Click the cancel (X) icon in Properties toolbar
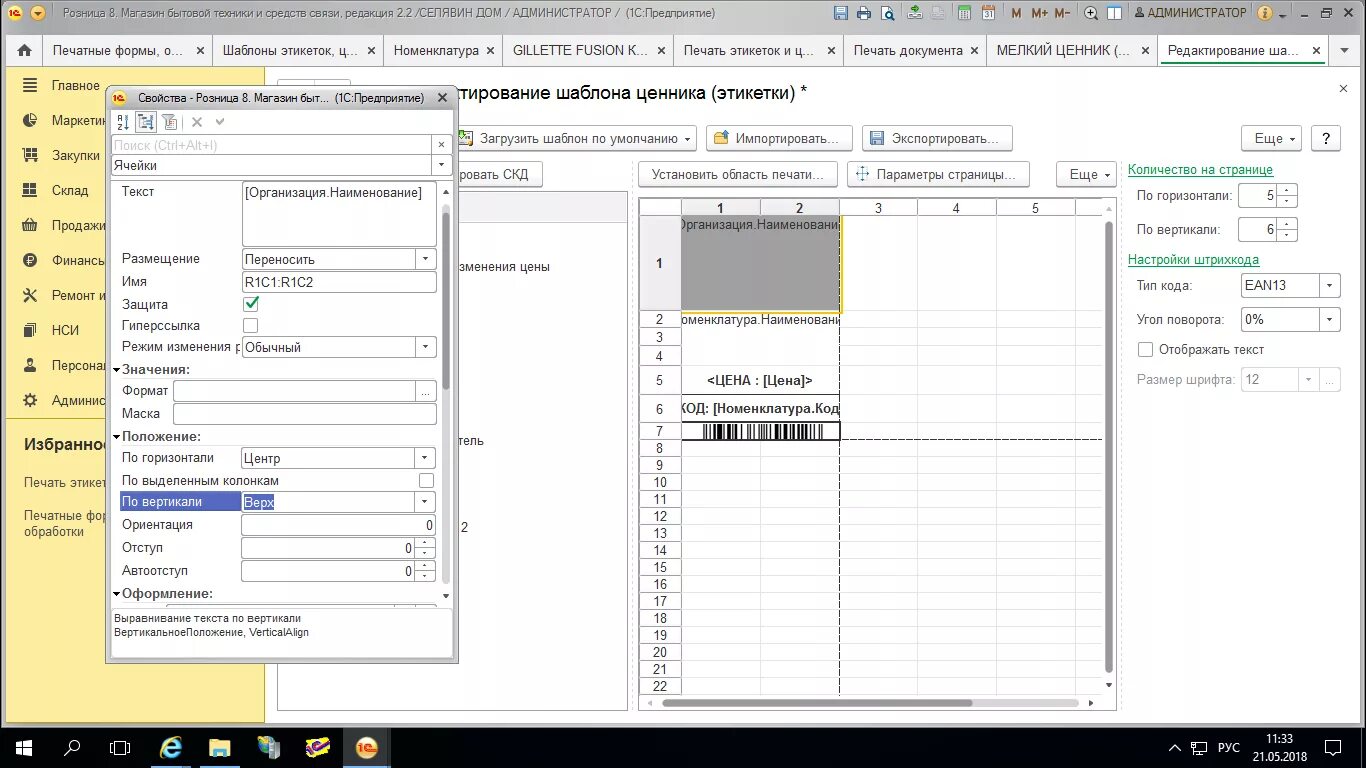 [x=197, y=121]
